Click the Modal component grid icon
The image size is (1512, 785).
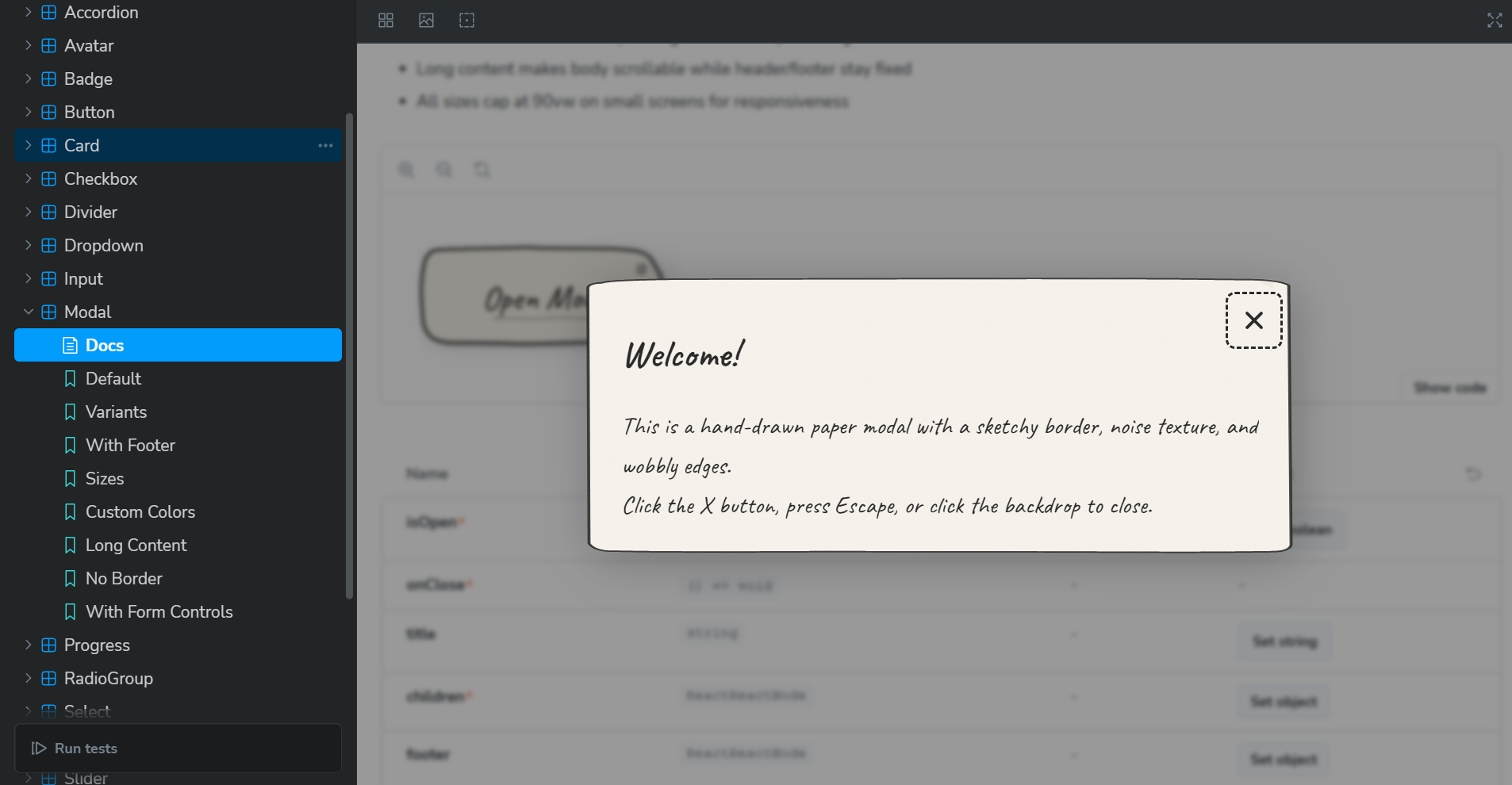tap(48, 312)
